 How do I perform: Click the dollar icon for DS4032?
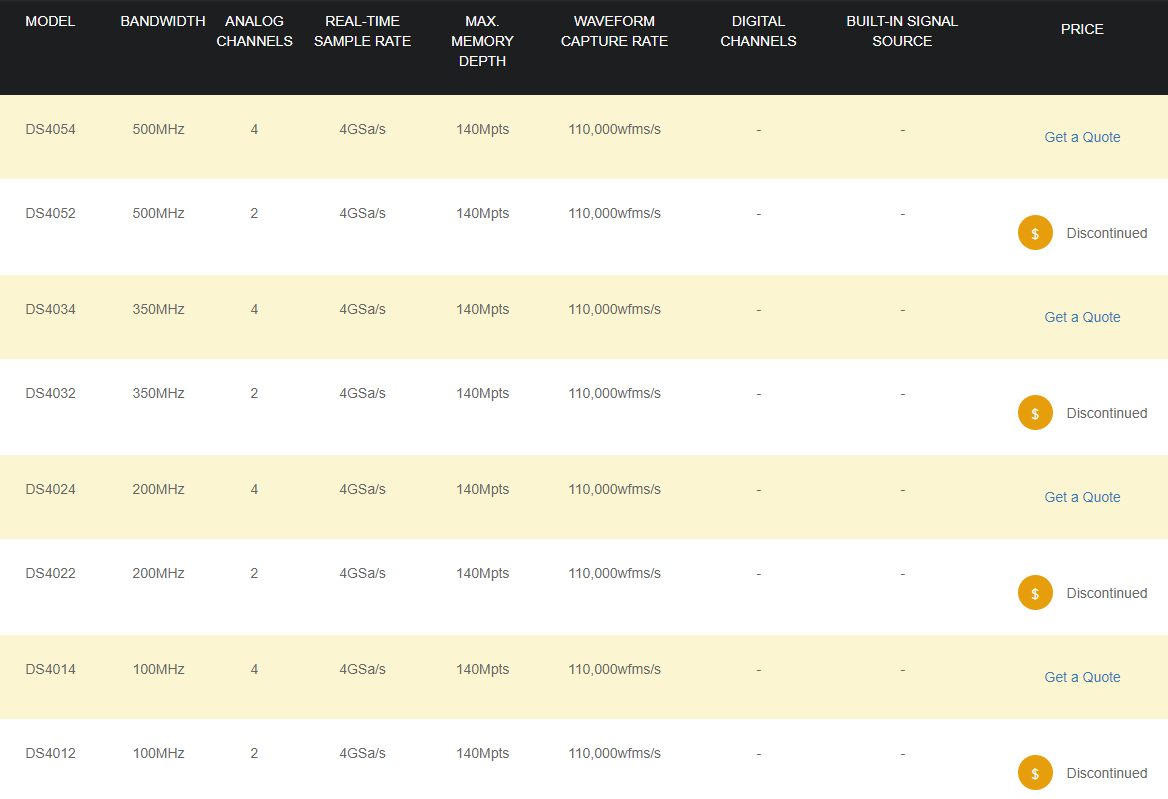click(x=1035, y=413)
